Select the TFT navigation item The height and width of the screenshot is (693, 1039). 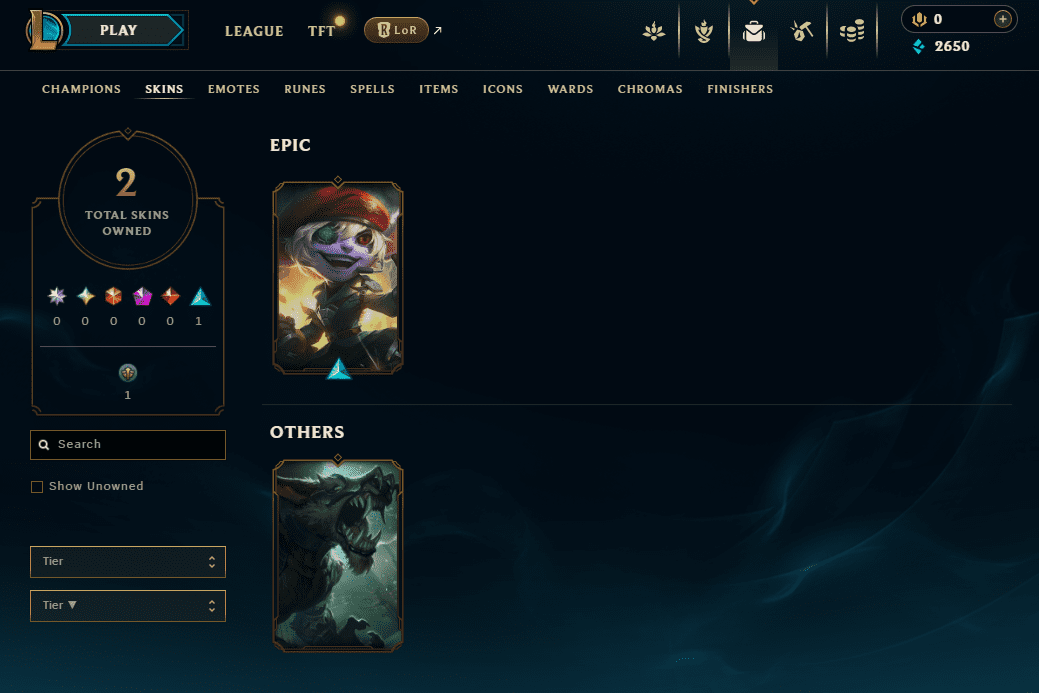[321, 31]
